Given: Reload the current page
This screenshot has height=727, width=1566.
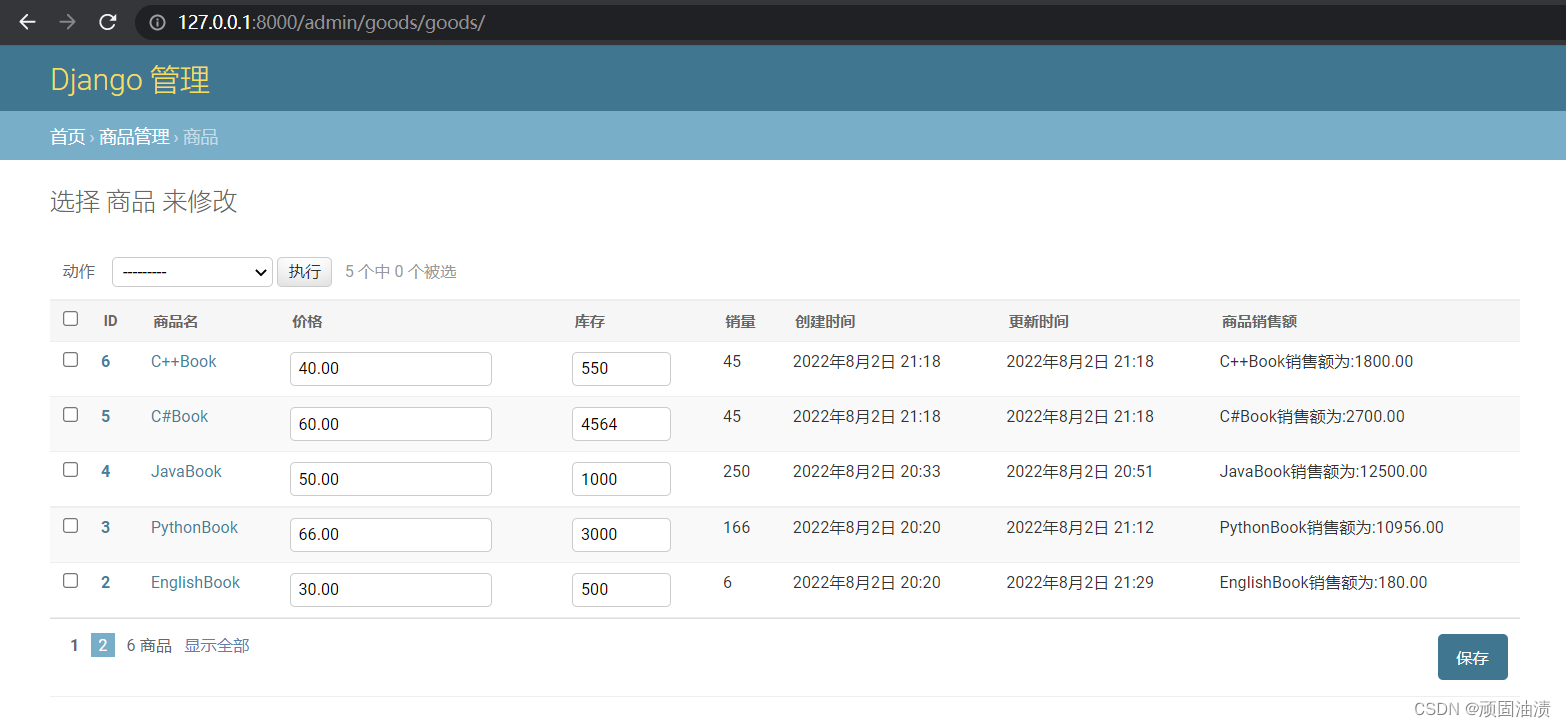Looking at the screenshot, I should [x=107, y=22].
